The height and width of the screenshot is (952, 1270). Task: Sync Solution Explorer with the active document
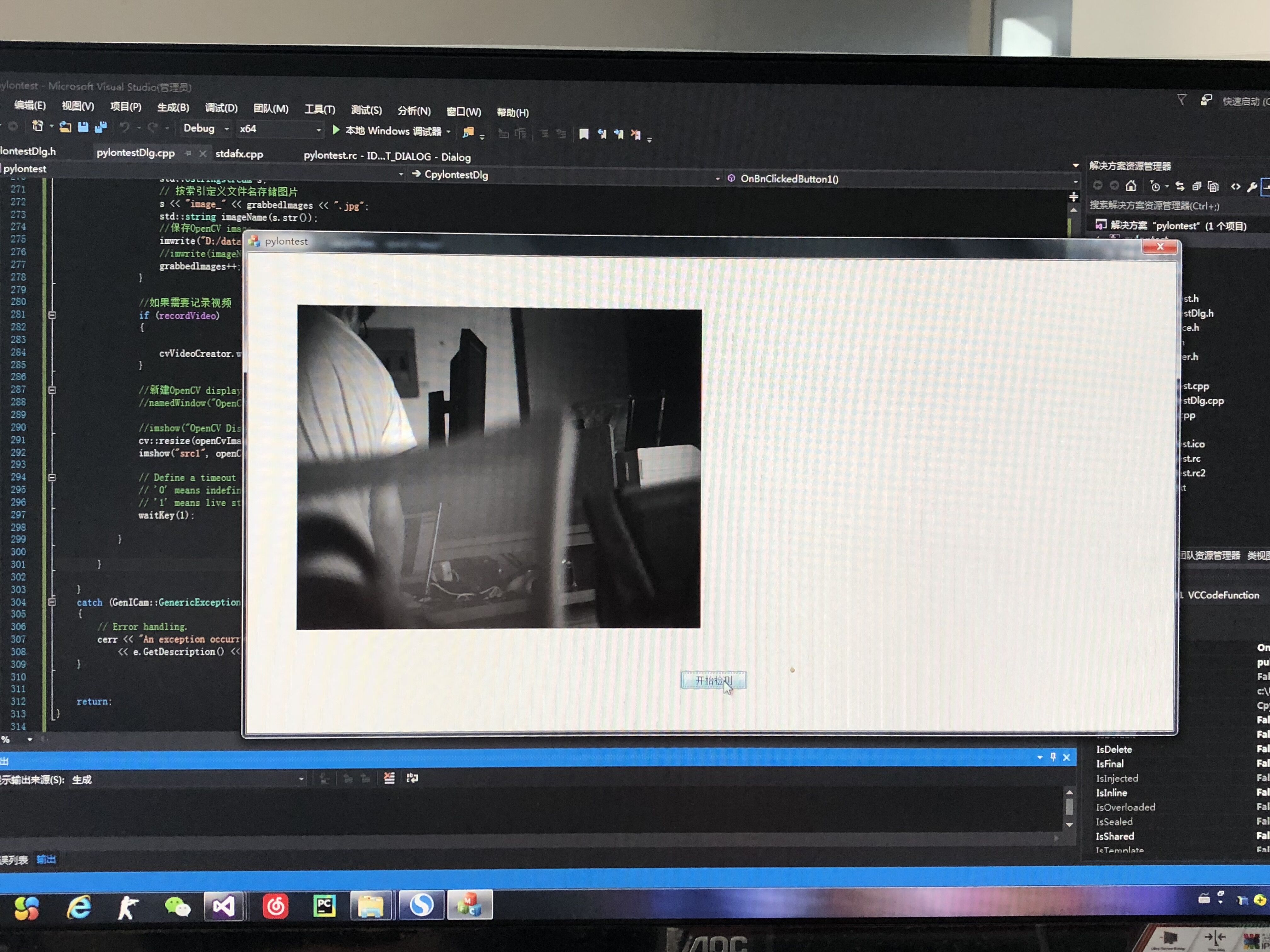coord(1180,186)
